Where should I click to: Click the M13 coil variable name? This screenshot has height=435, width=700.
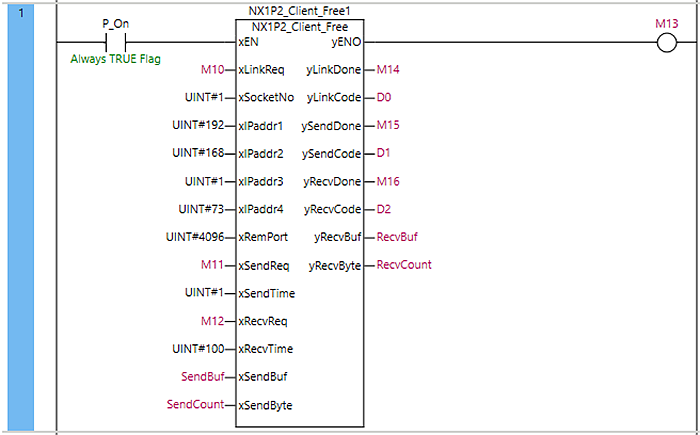pyautogui.click(x=667, y=24)
